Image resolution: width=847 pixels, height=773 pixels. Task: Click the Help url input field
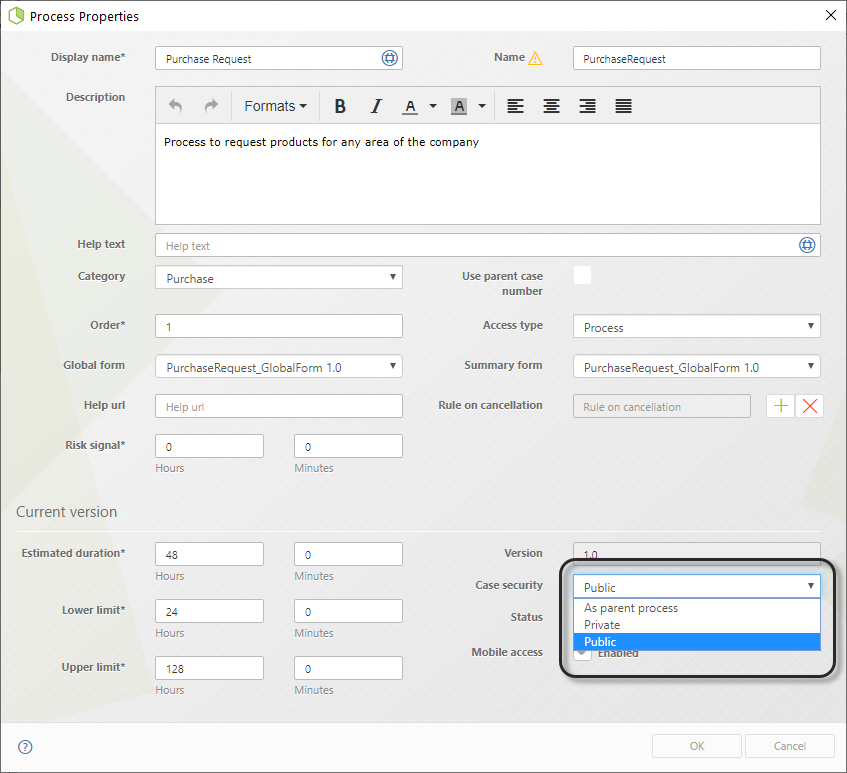tap(279, 406)
